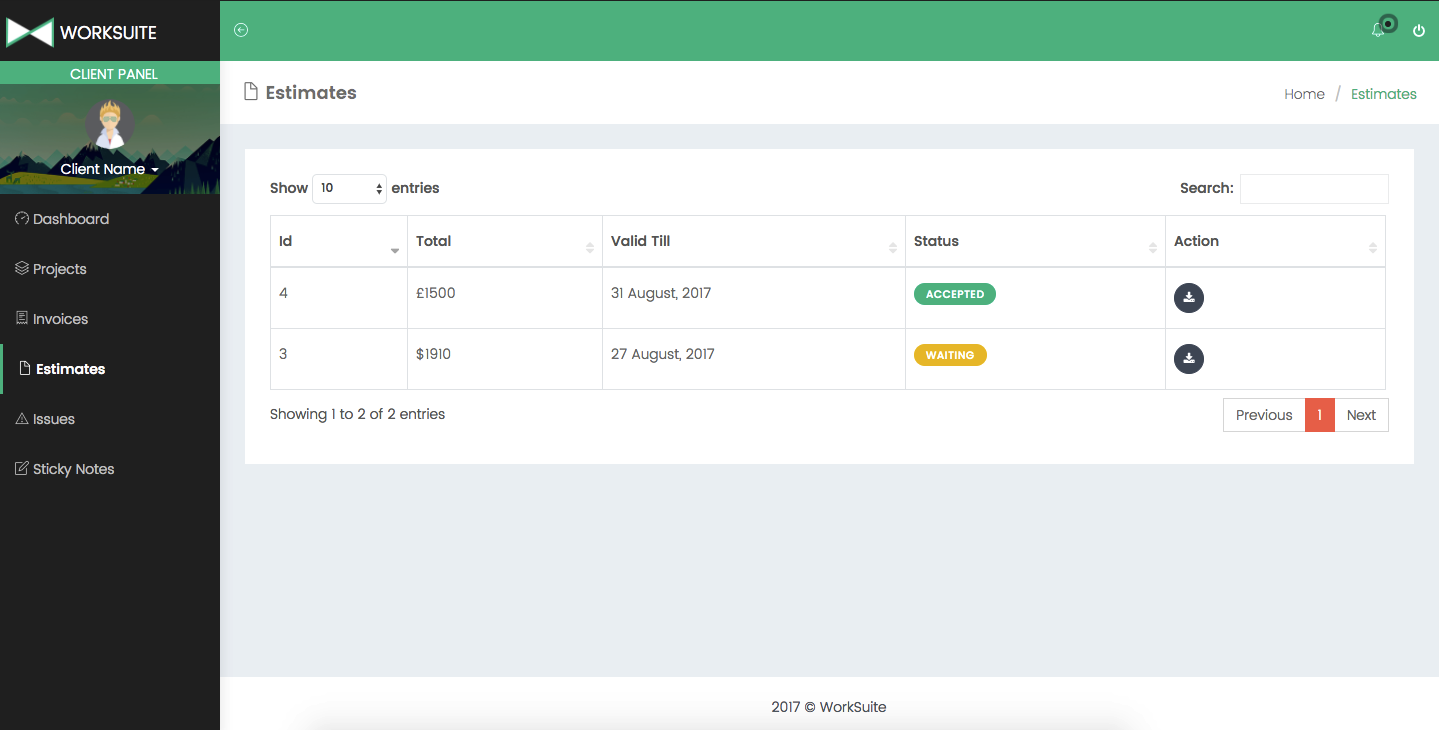Expand the Client Name dropdown
1439x730 pixels.
pyautogui.click(x=109, y=170)
